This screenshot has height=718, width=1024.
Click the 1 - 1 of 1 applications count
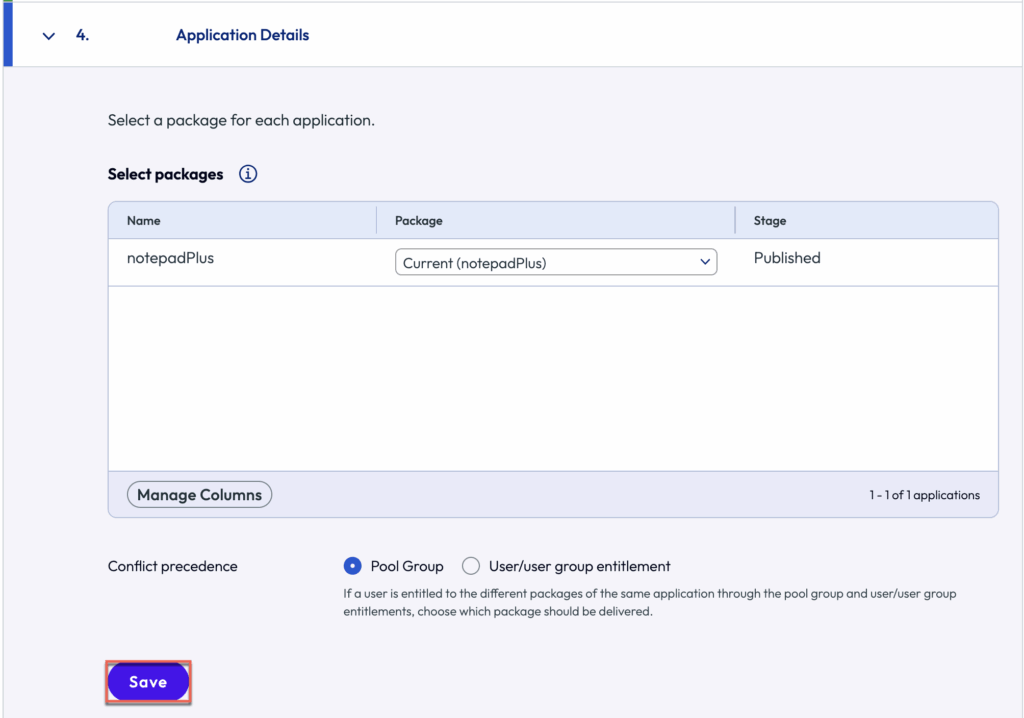(x=924, y=495)
